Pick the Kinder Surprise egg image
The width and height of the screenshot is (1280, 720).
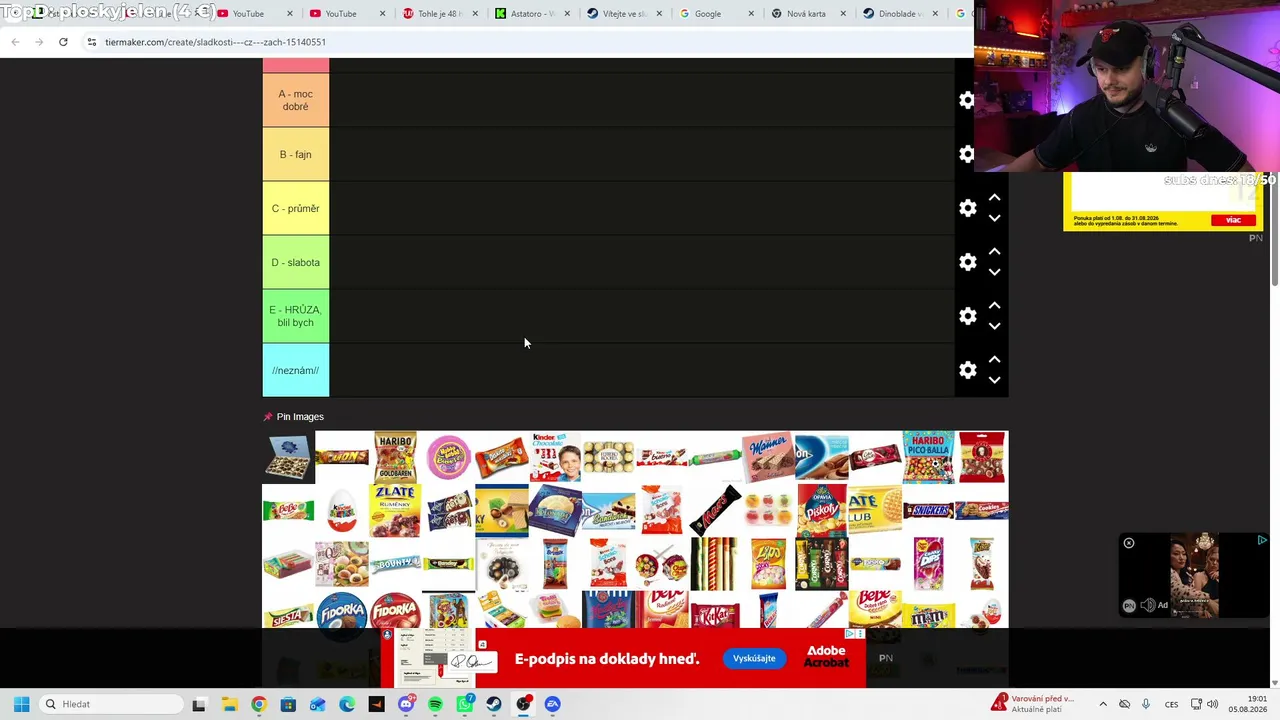[x=342, y=511]
